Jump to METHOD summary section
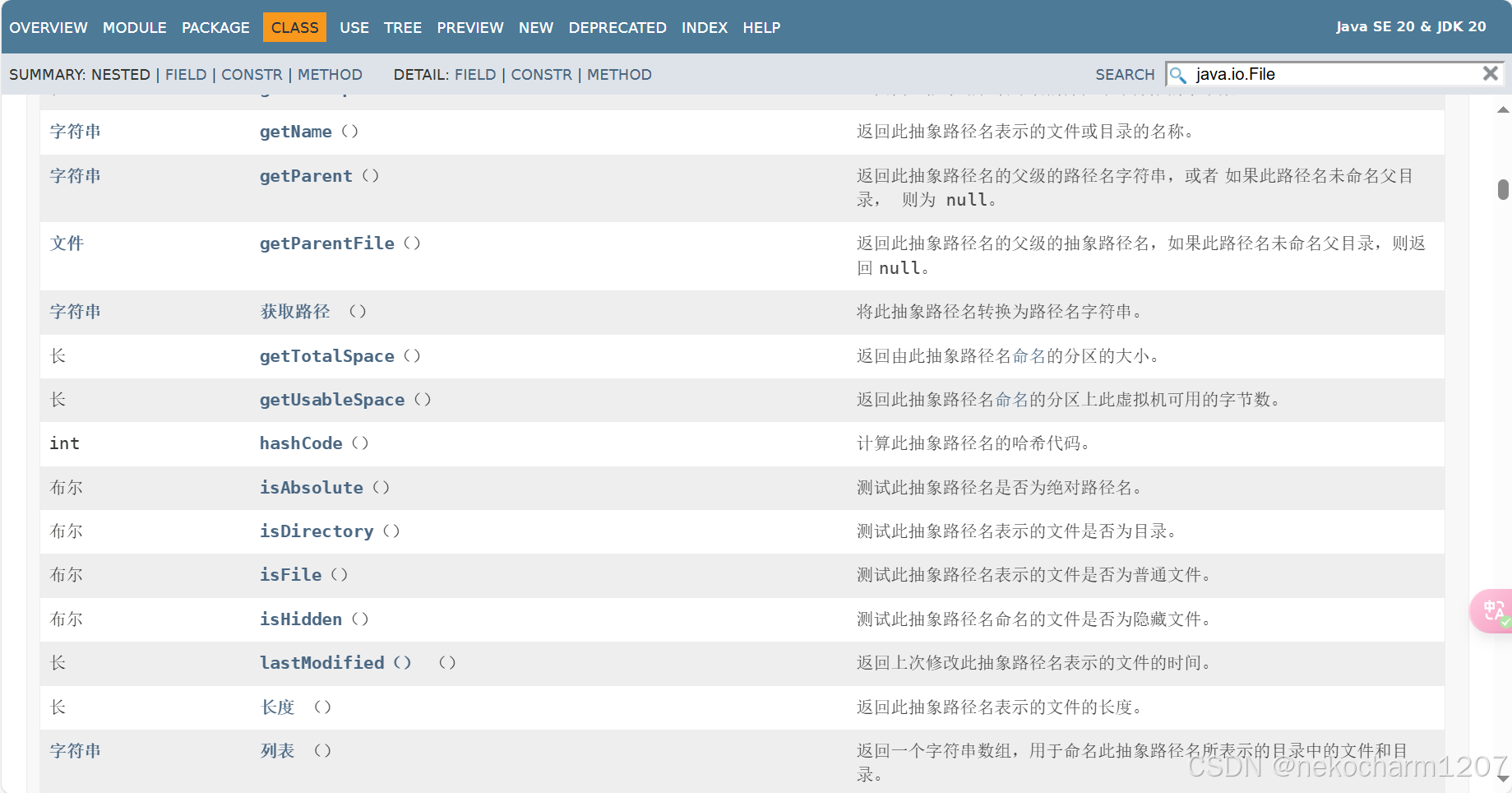 tap(330, 75)
